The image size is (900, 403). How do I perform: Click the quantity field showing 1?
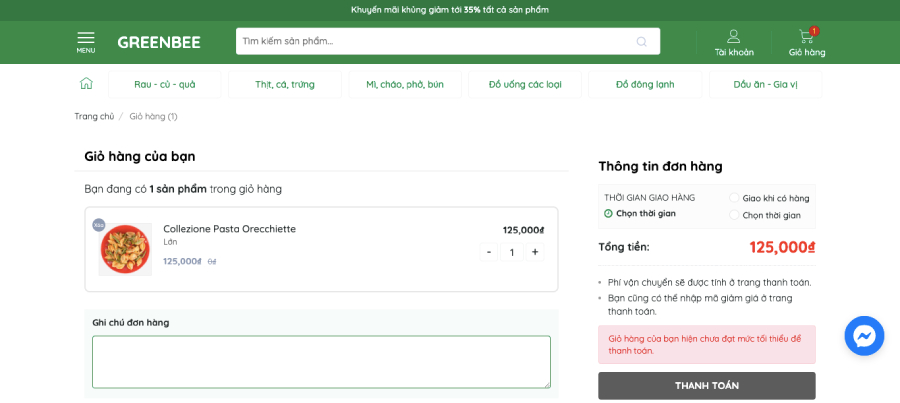512,252
